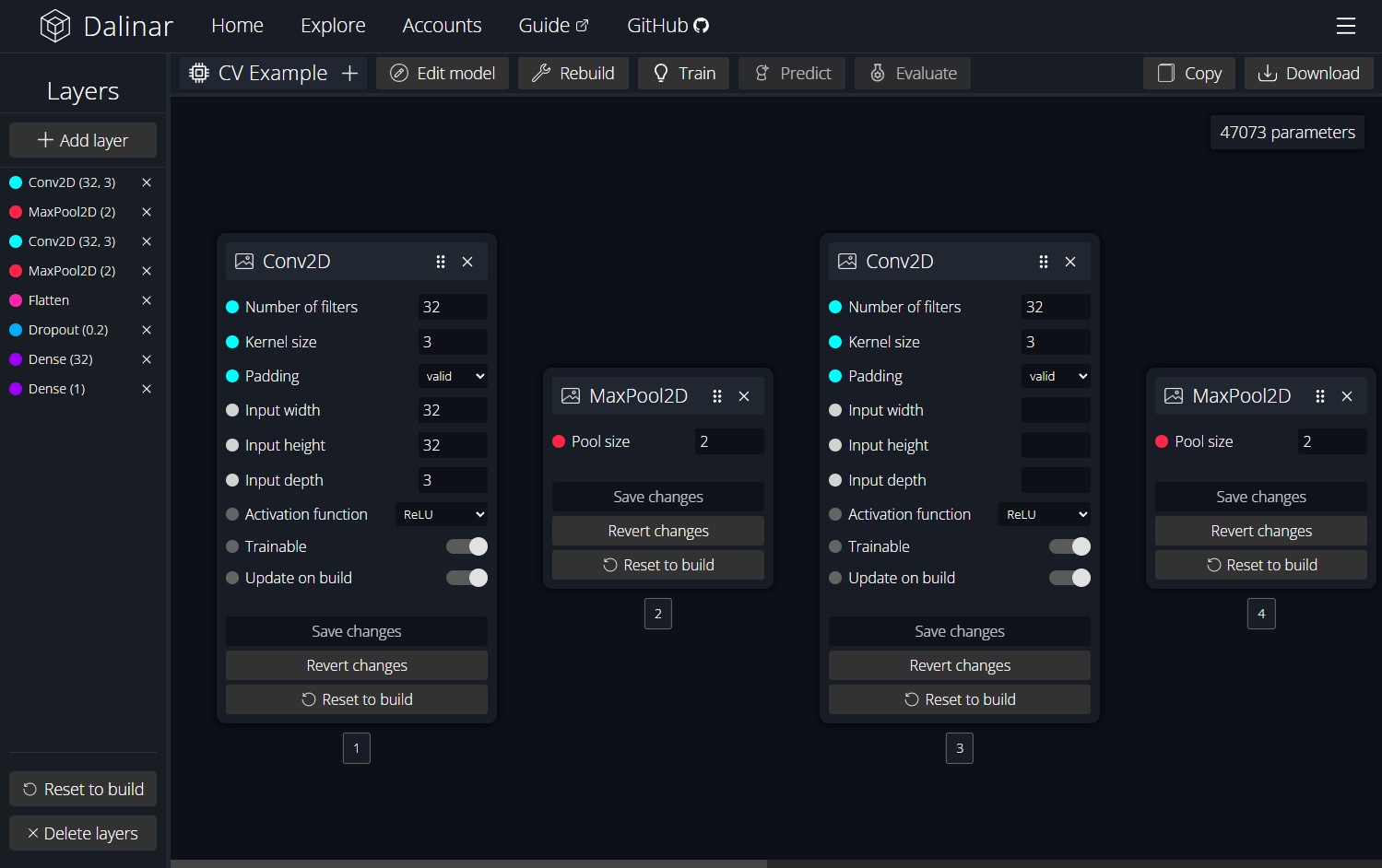Turn off Trainable on the second Conv2D card
1382x868 pixels.
[1069, 546]
